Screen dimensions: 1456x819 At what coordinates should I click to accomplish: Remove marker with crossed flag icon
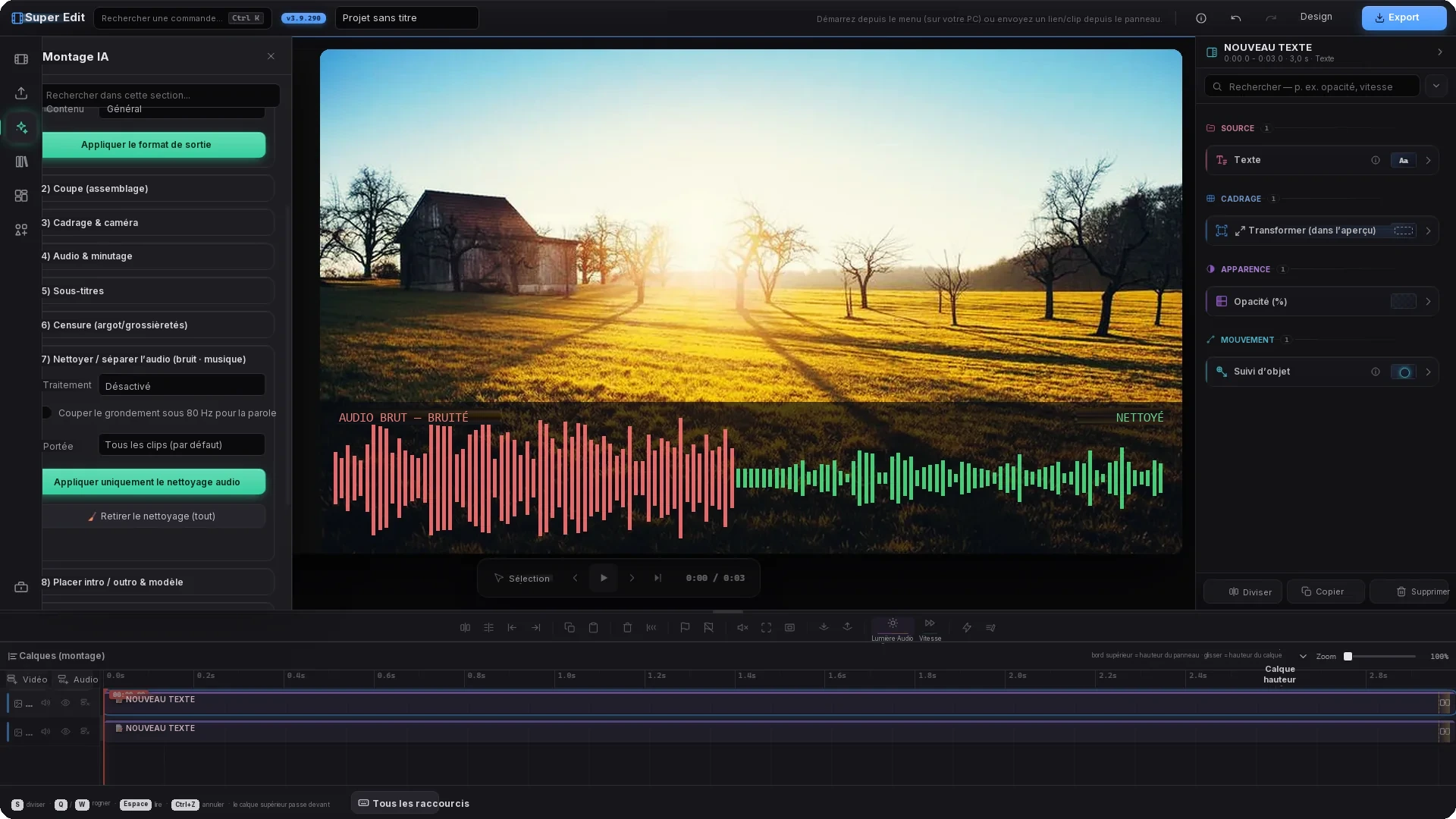coord(708,627)
